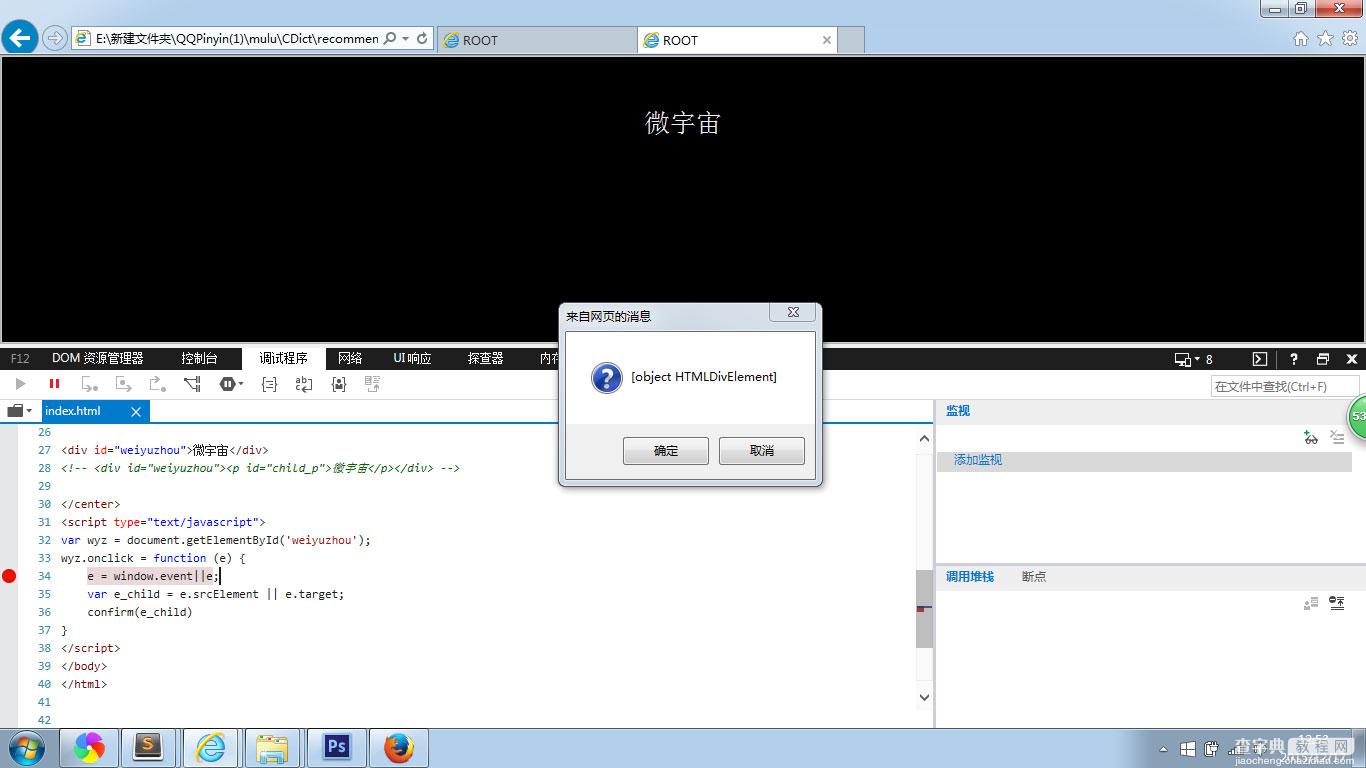
Task: Switch to the 断点 breakpoints tab
Action: click(x=1034, y=577)
